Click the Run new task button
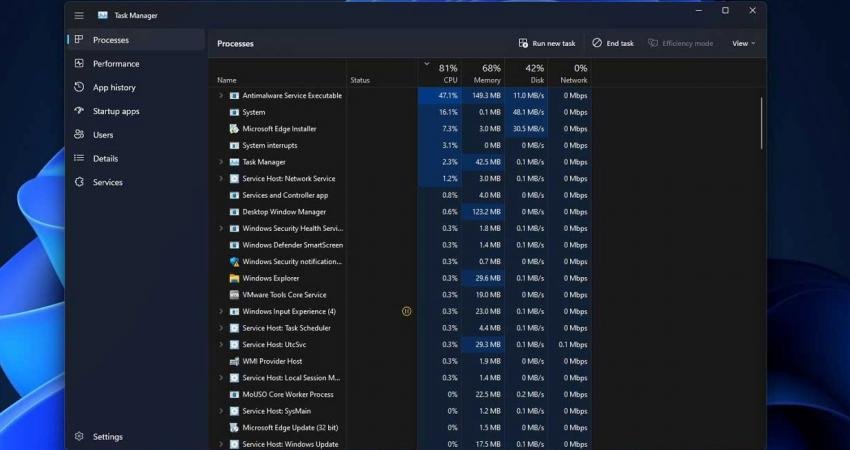 pyautogui.click(x=547, y=44)
